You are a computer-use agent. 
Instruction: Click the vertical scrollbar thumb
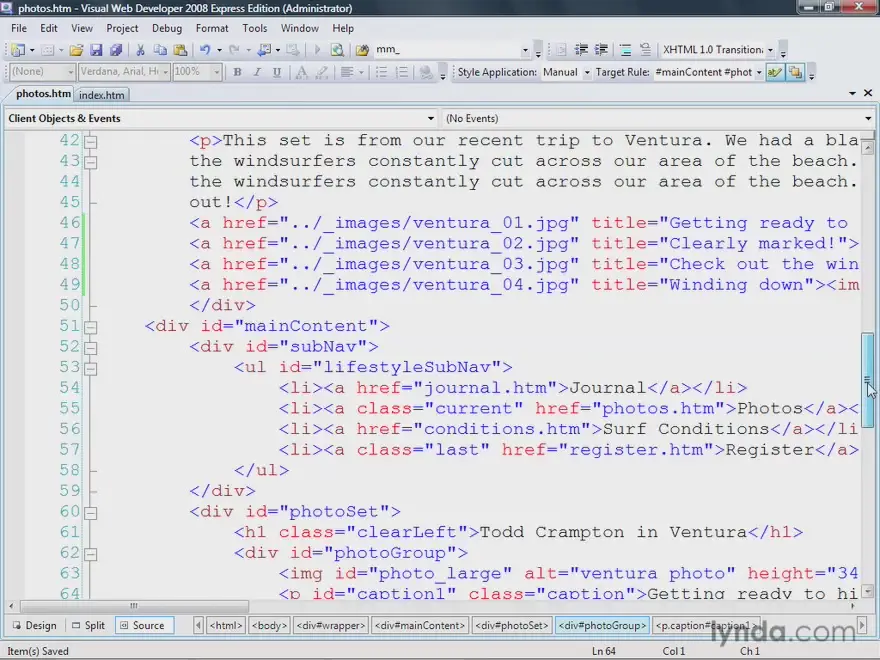[x=868, y=380]
